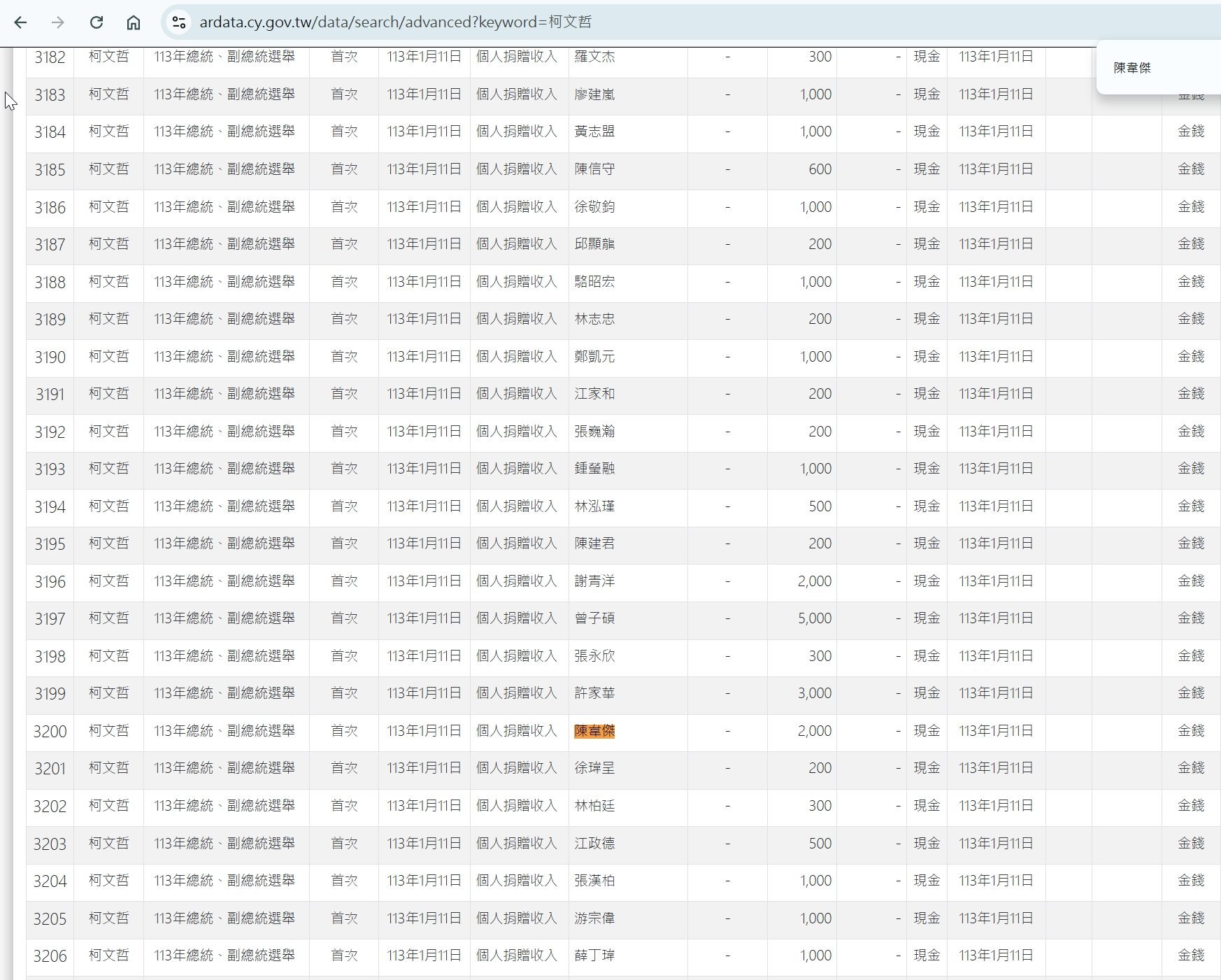Click 柯文哲 in row 3190
1221x980 pixels.
click(109, 356)
